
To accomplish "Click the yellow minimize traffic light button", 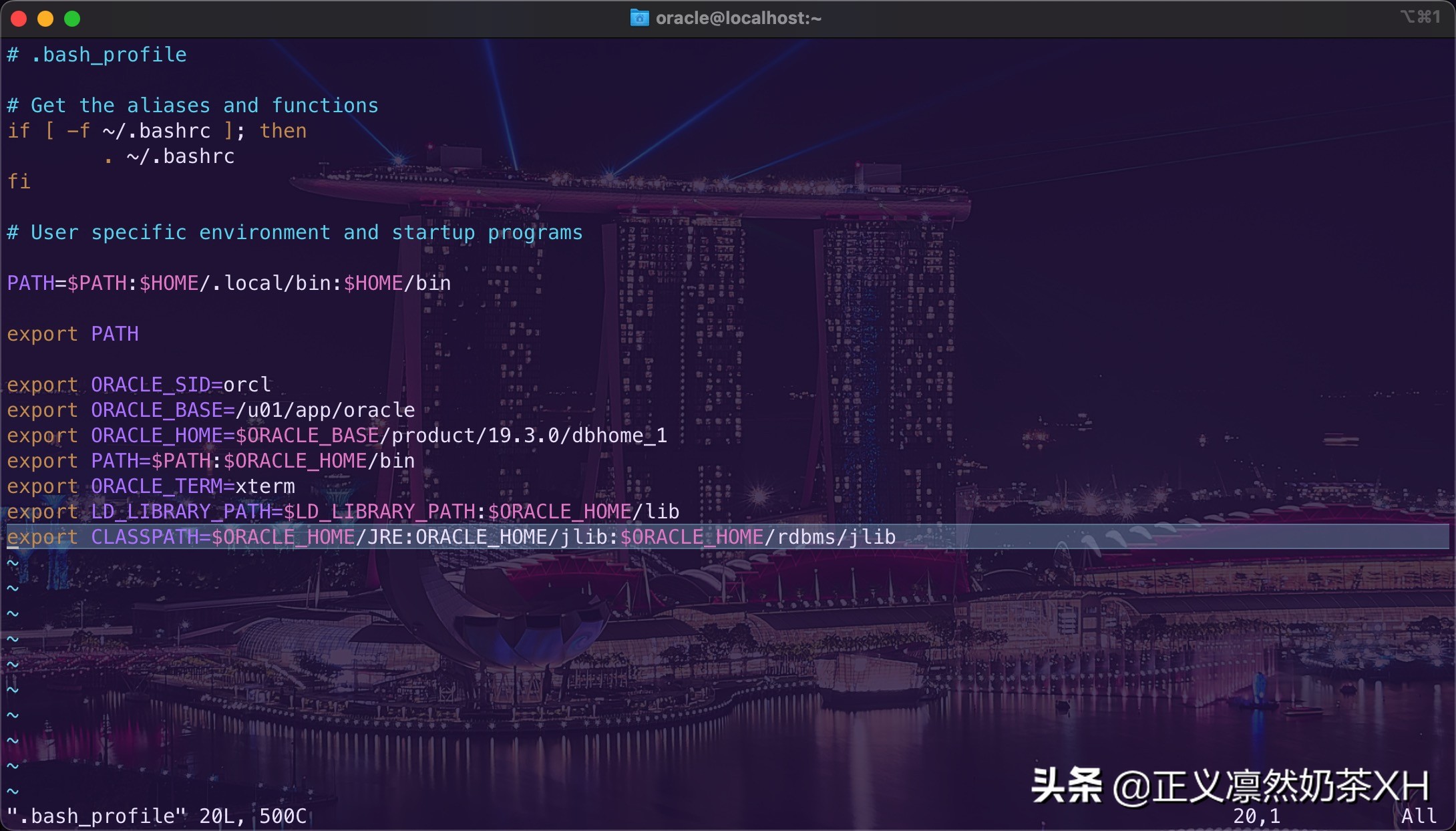I will point(46,19).
